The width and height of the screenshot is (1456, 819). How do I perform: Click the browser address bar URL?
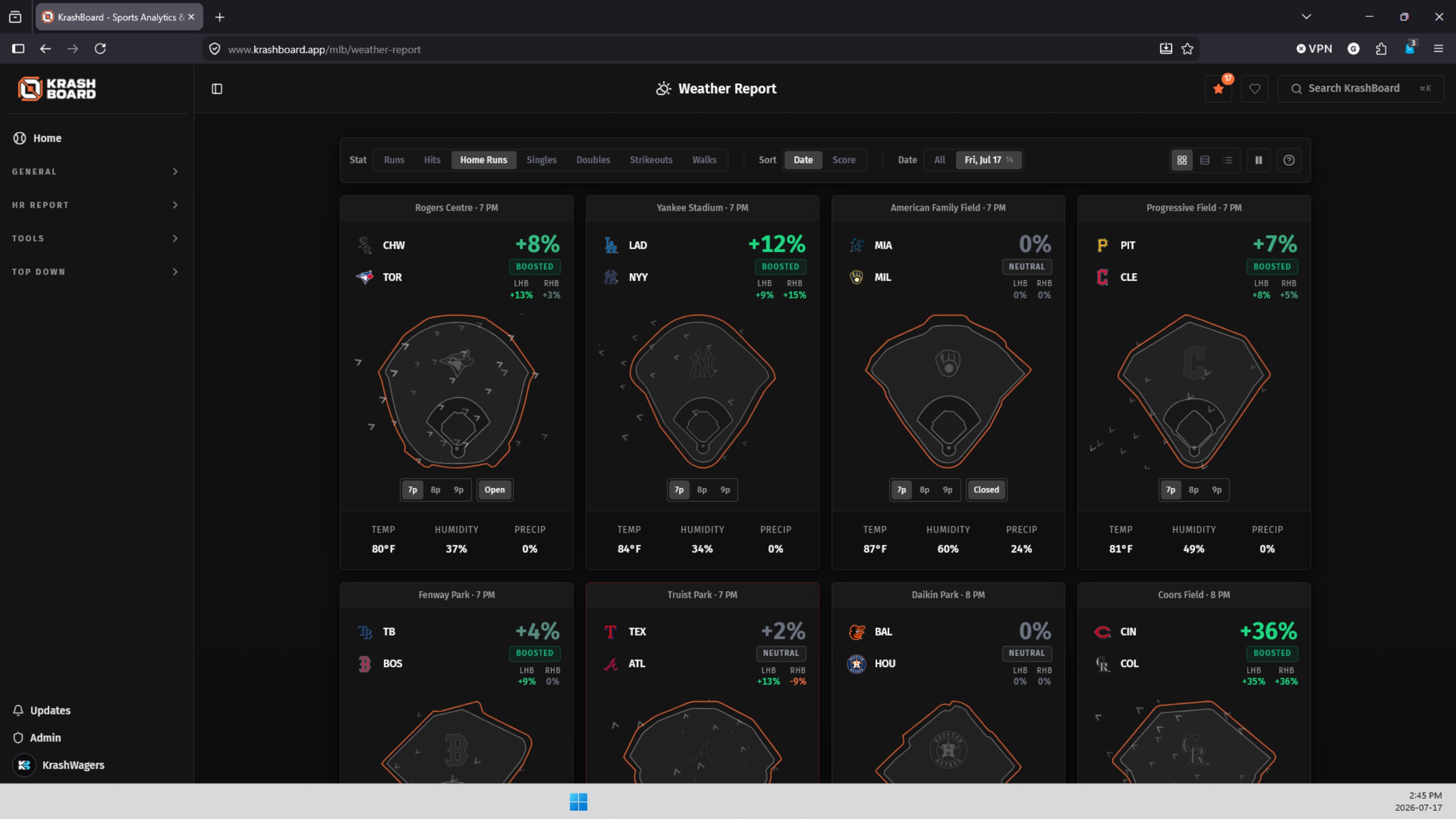coord(324,49)
